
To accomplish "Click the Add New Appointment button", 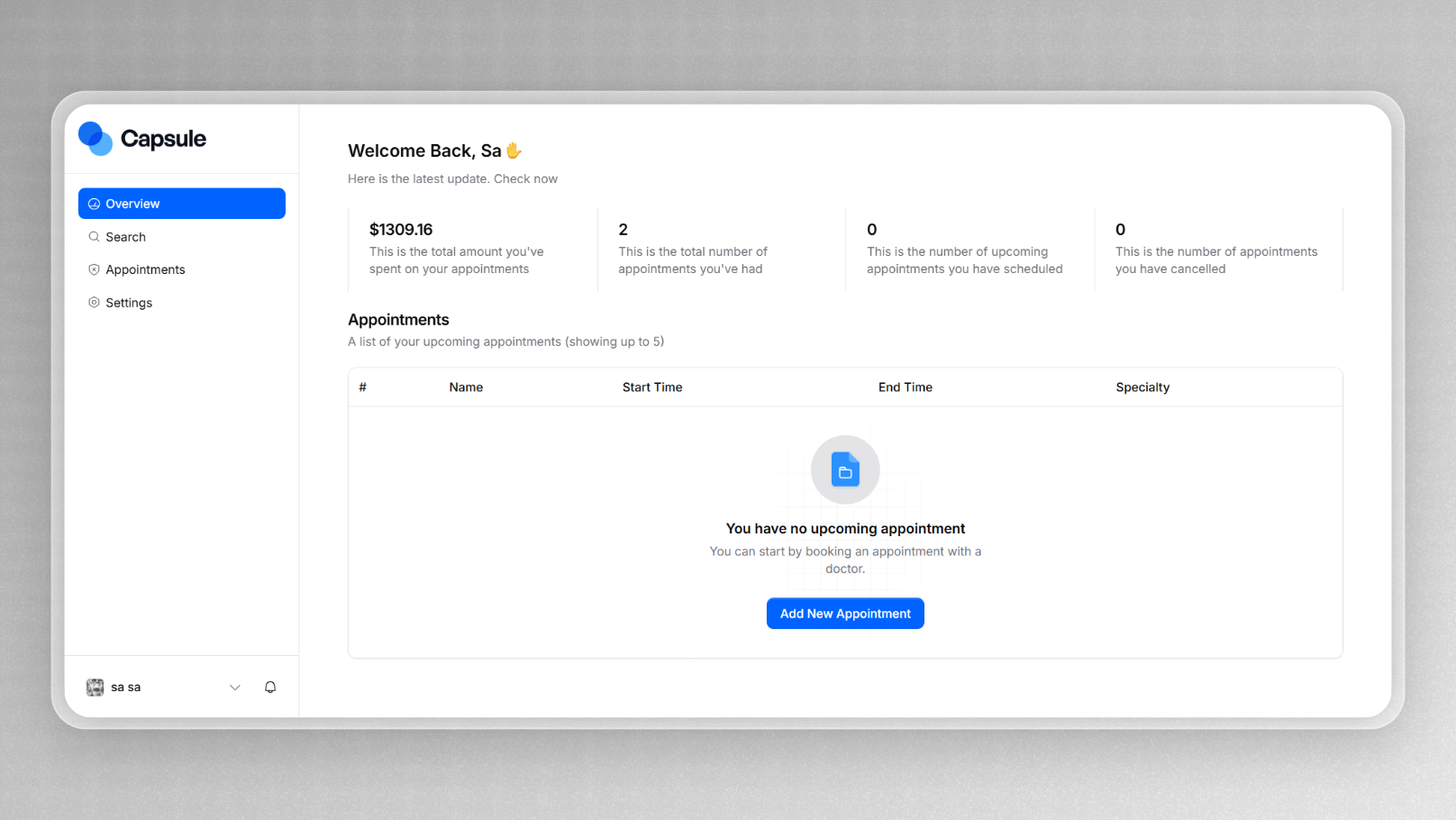I will click(845, 614).
